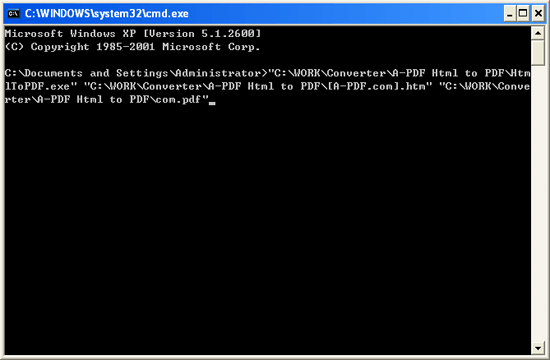Click the C:\WINDOWS\system32\cmd.exe title text
Screen dimensions: 550x360
(x=107, y=14)
